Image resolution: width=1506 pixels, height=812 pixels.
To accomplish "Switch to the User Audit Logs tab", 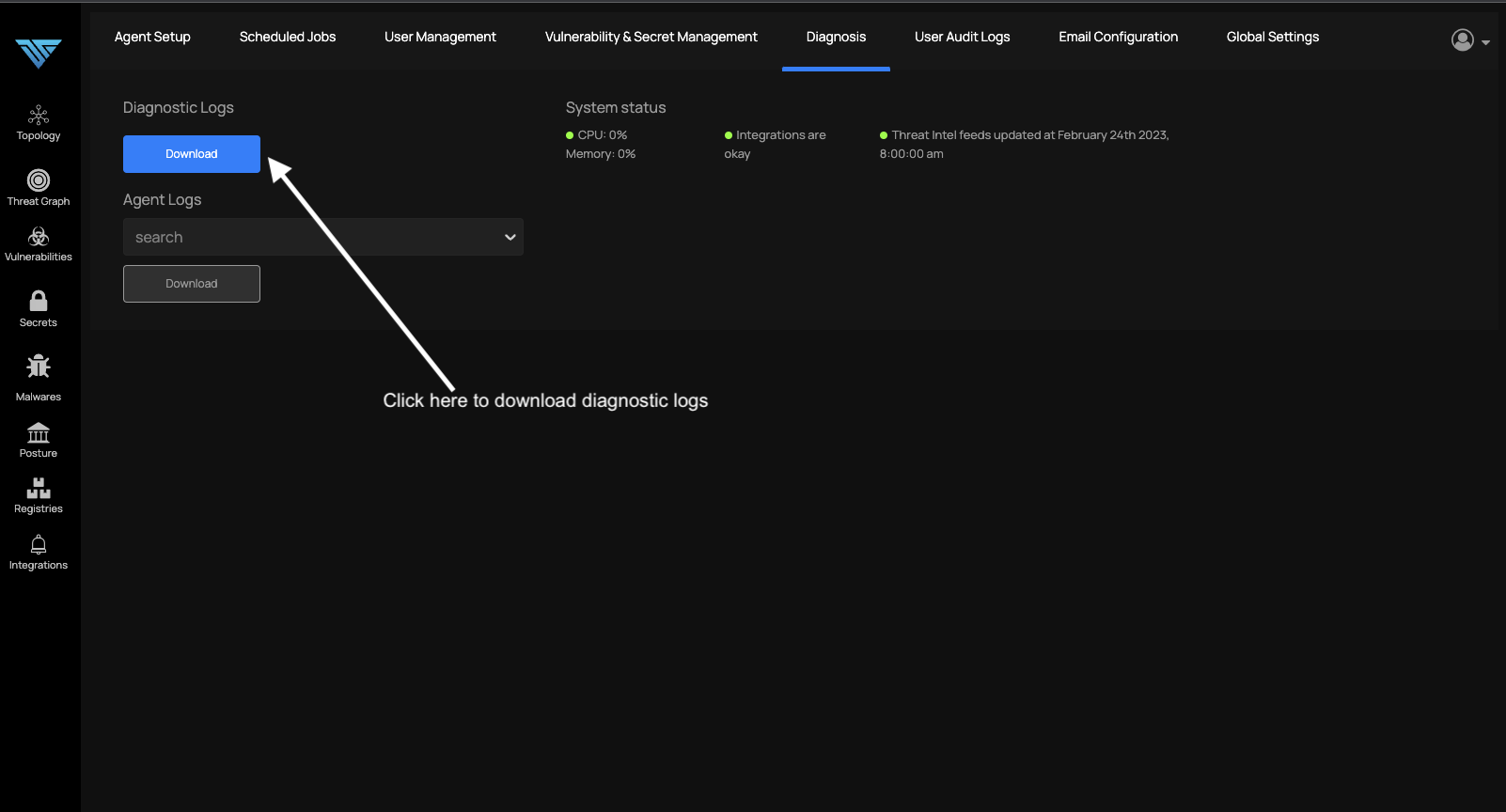I will click(963, 37).
